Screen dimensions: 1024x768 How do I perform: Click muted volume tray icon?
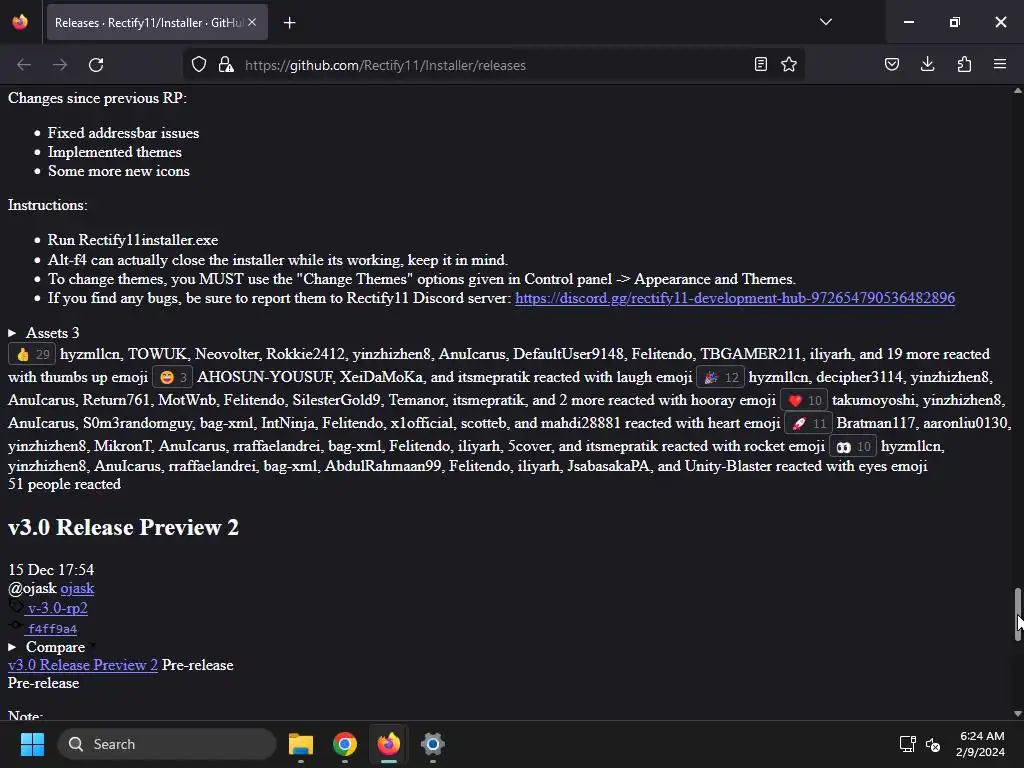tap(933, 744)
